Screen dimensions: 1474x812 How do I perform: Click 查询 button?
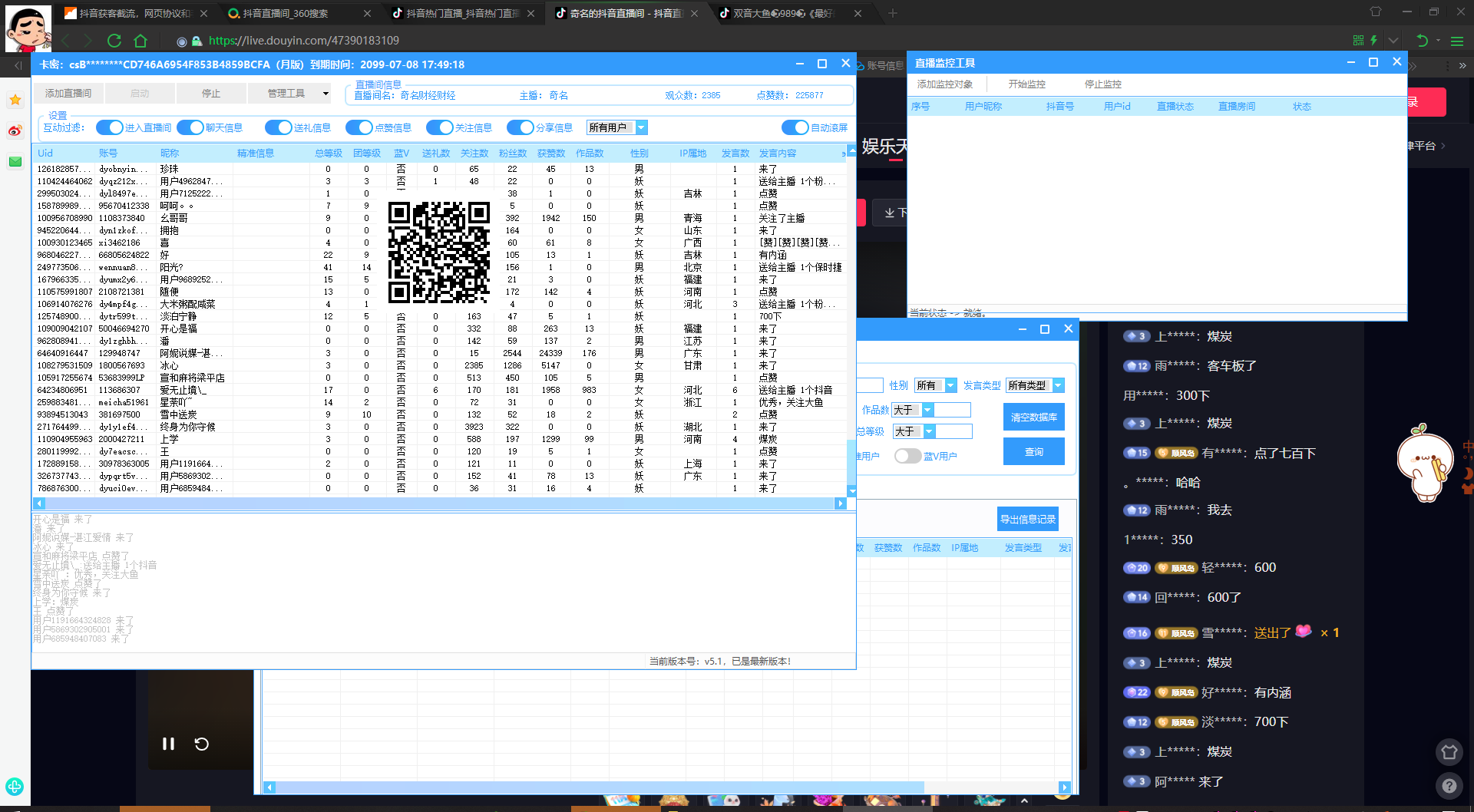pyautogui.click(x=1033, y=451)
